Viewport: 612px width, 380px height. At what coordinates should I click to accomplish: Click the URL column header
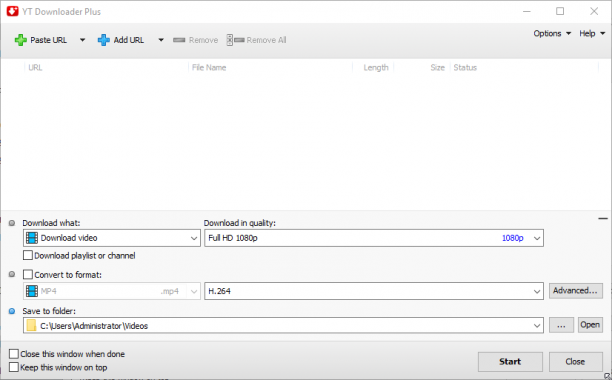(35, 67)
